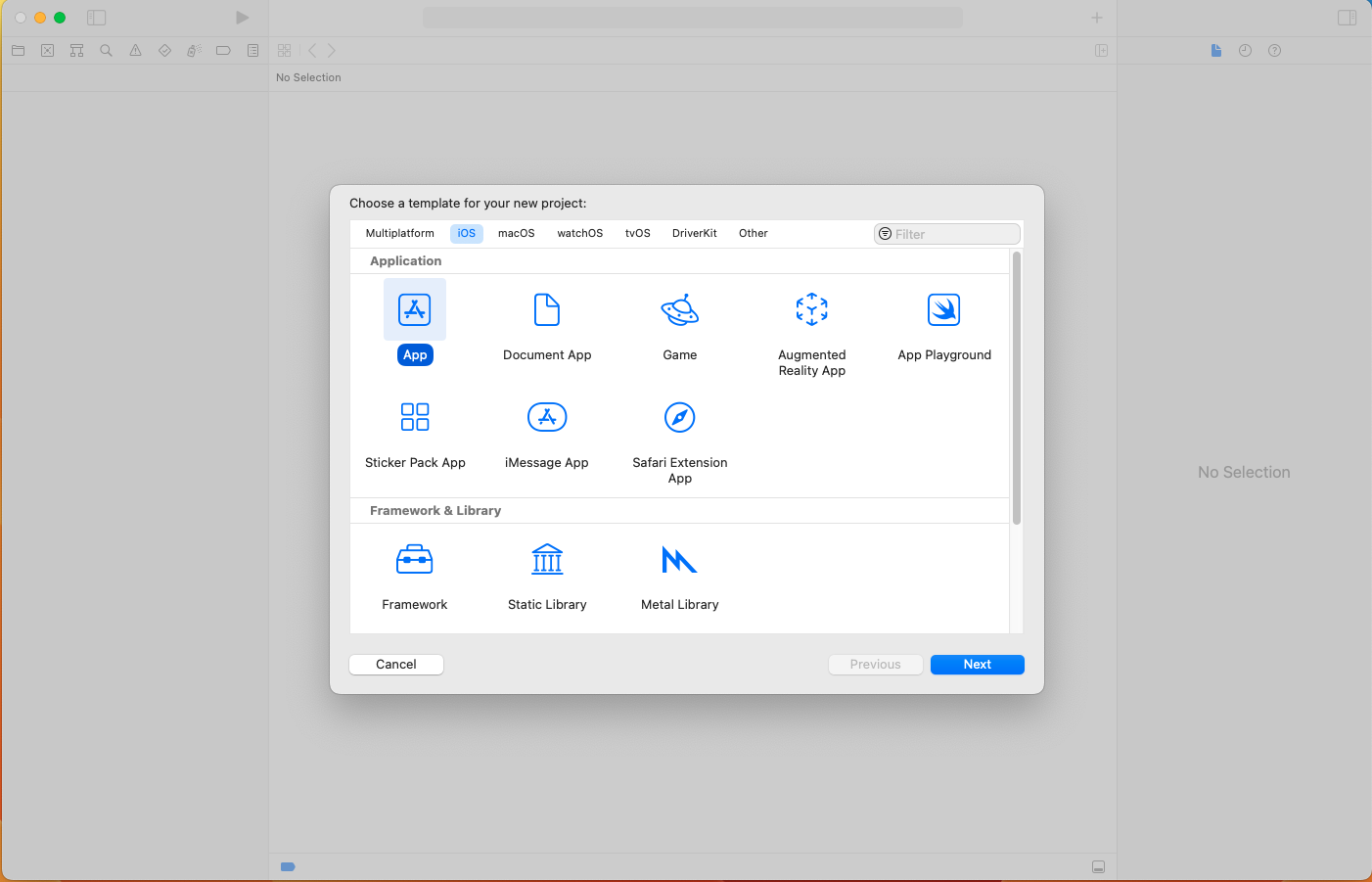Select the Static Library template
The width and height of the screenshot is (1372, 882).
(x=547, y=560)
